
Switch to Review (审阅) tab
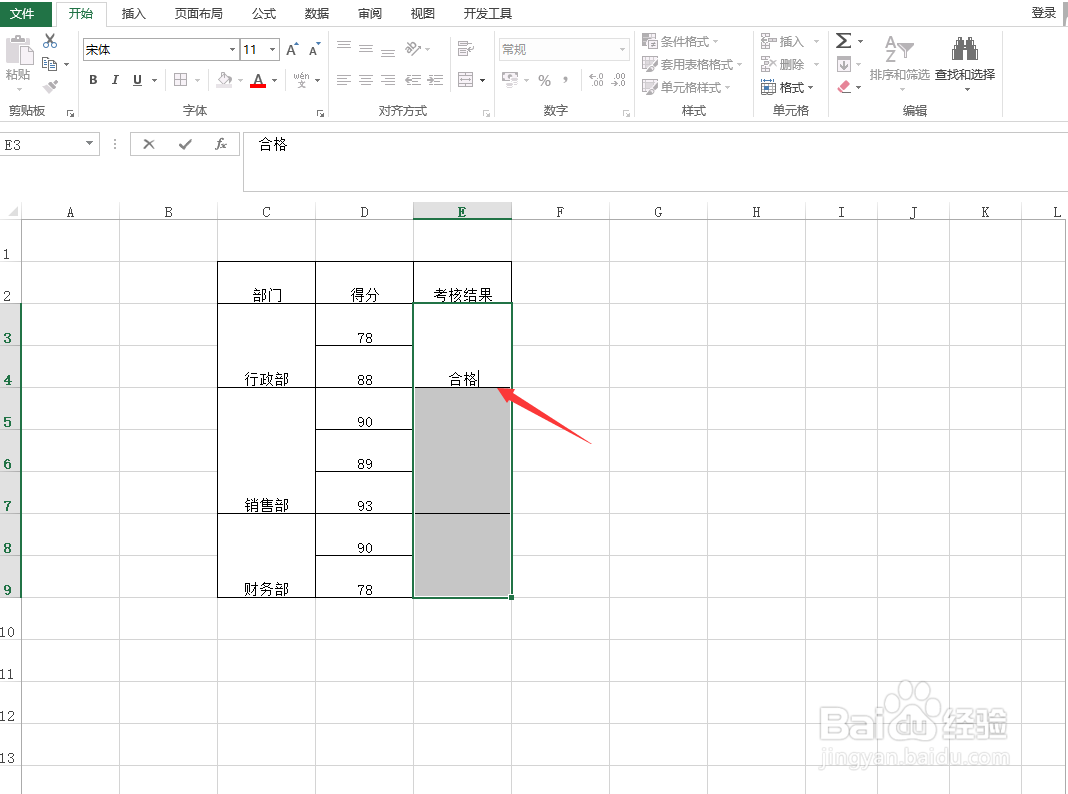point(370,14)
